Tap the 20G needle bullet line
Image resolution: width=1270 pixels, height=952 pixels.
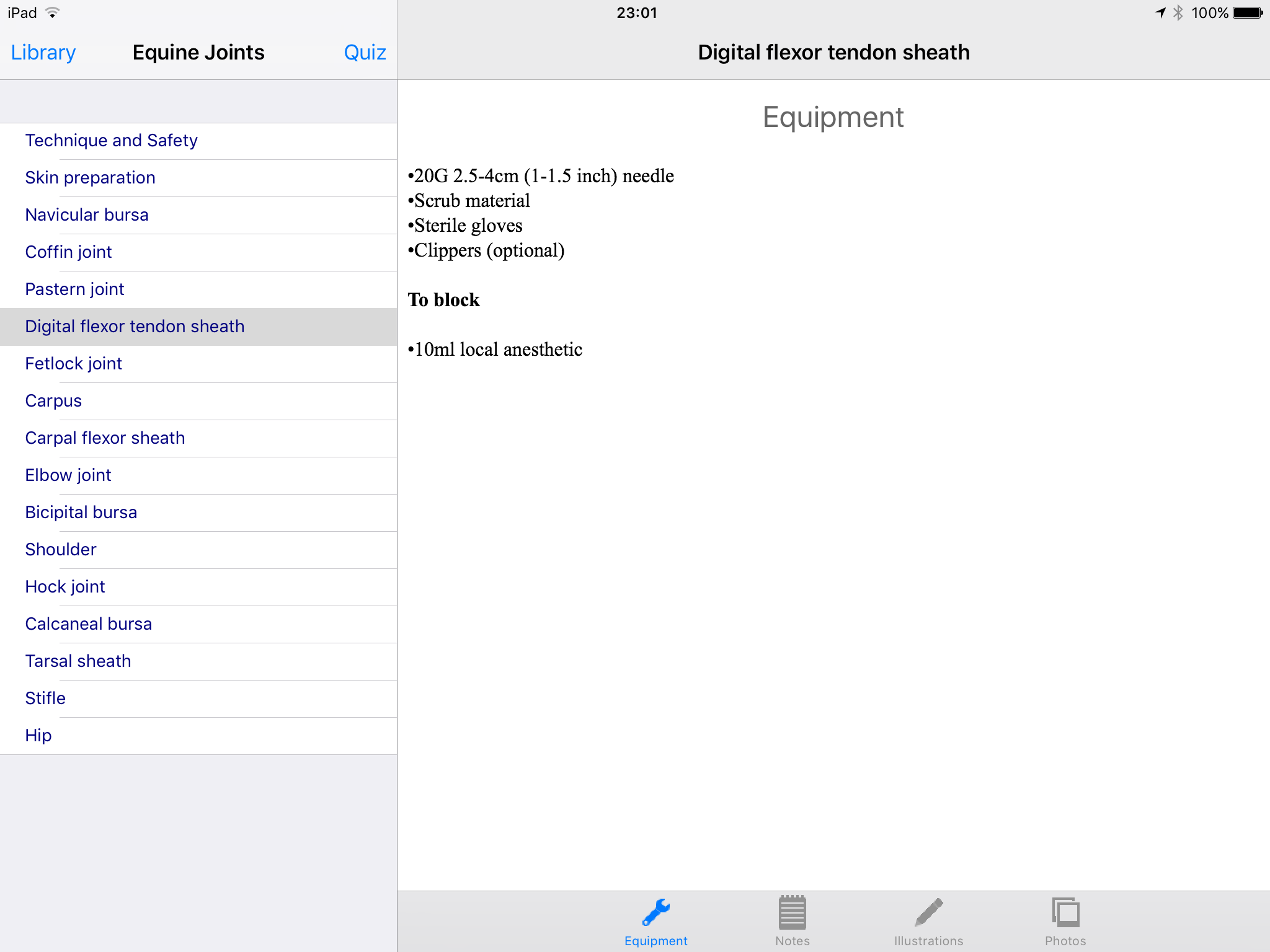(541, 176)
